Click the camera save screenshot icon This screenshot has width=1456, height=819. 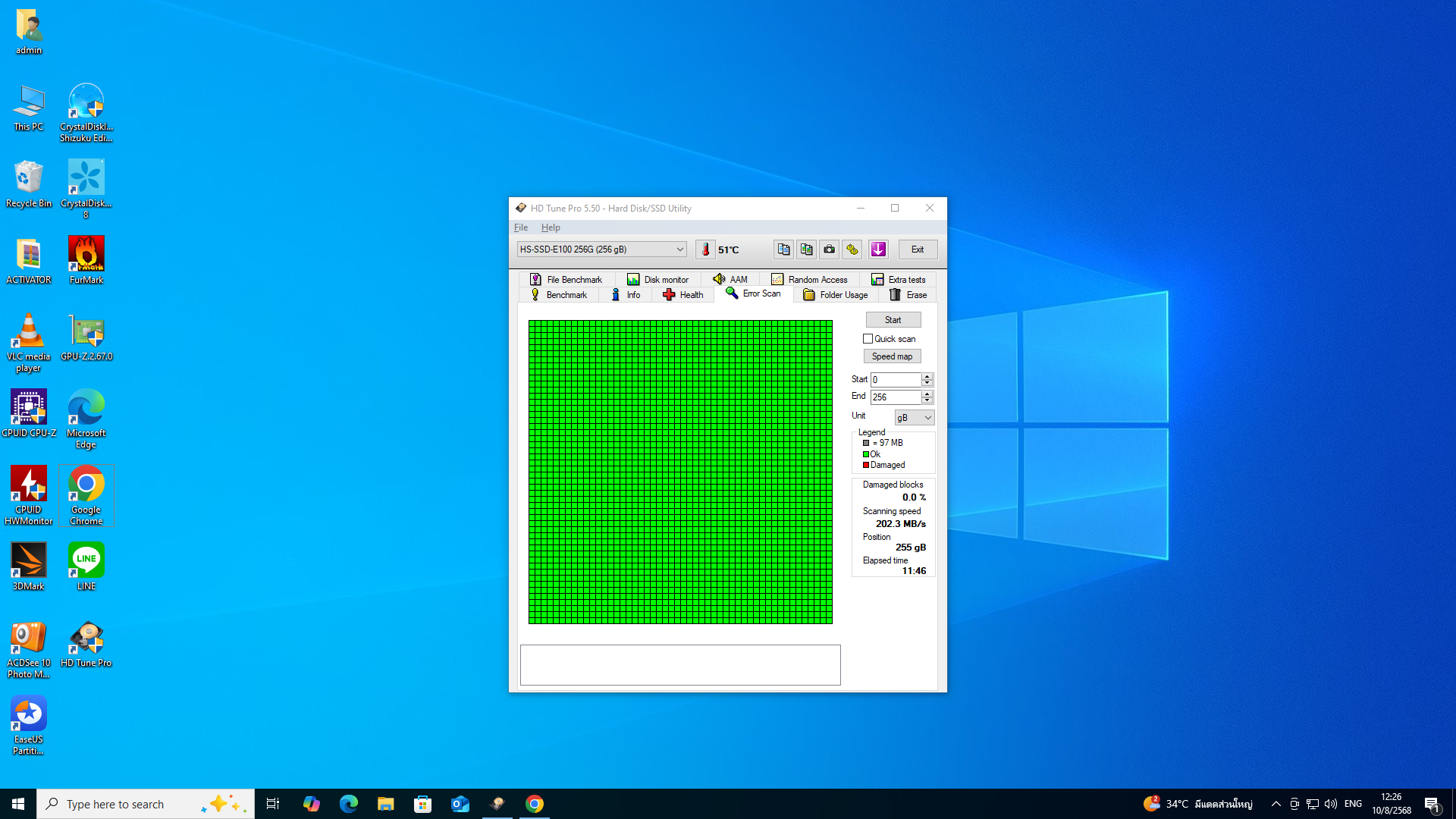pos(829,249)
